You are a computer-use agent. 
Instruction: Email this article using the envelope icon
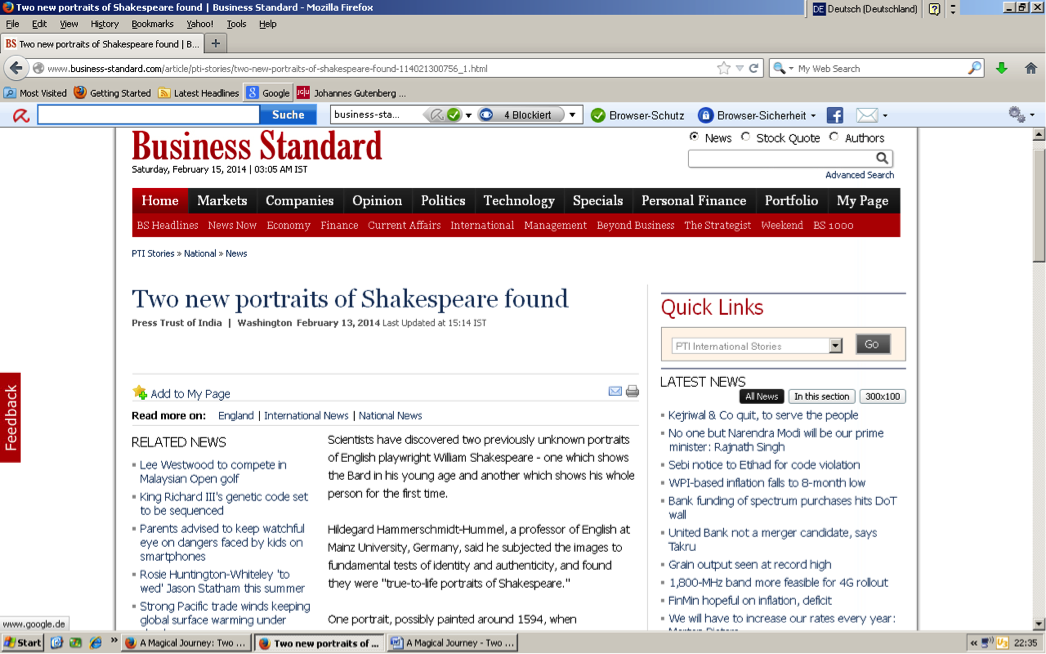[x=615, y=392]
